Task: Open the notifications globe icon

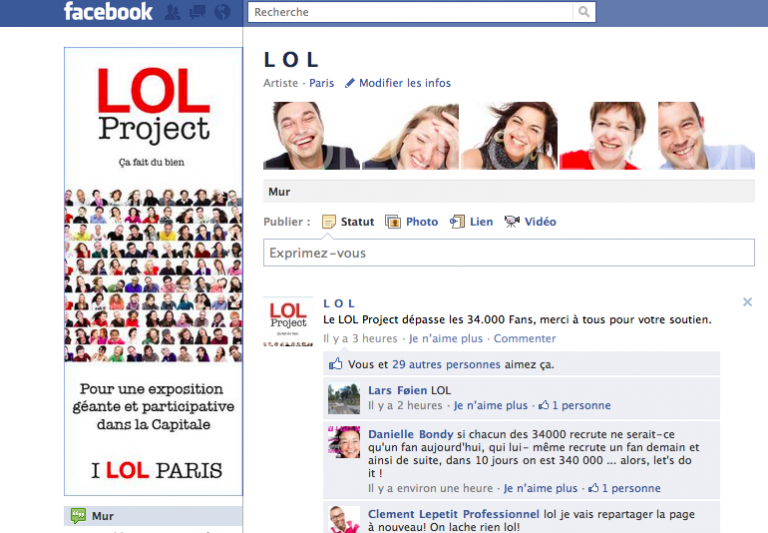Action: (222, 13)
